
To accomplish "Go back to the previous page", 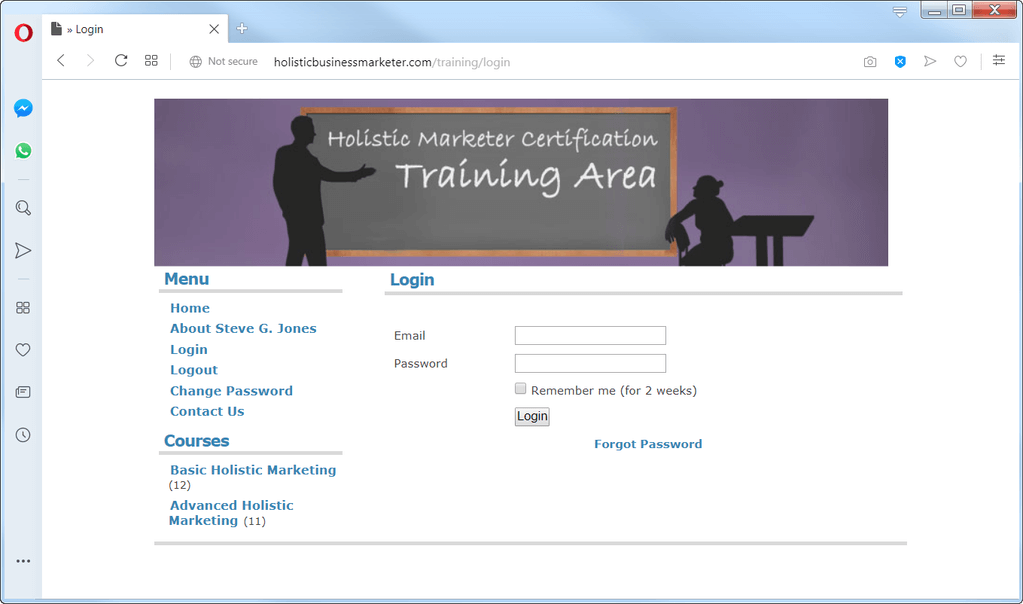I will (61, 61).
